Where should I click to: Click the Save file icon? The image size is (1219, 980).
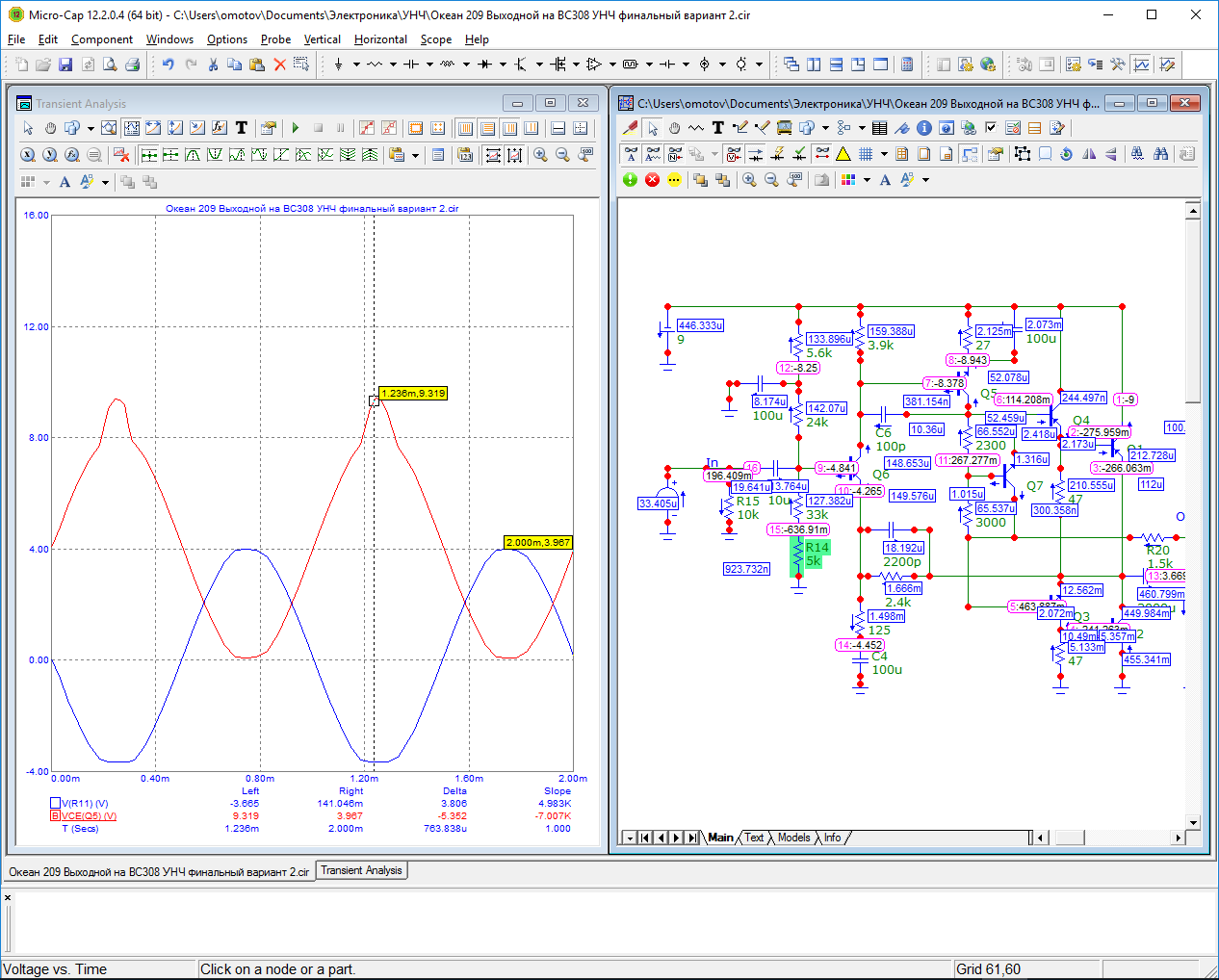tap(65, 64)
